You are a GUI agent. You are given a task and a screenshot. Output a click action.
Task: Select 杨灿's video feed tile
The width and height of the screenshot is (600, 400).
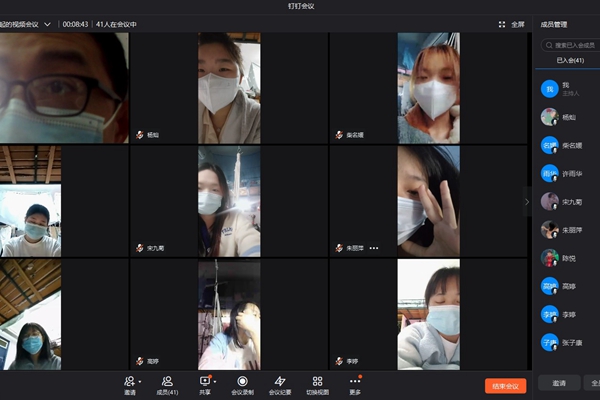229,88
